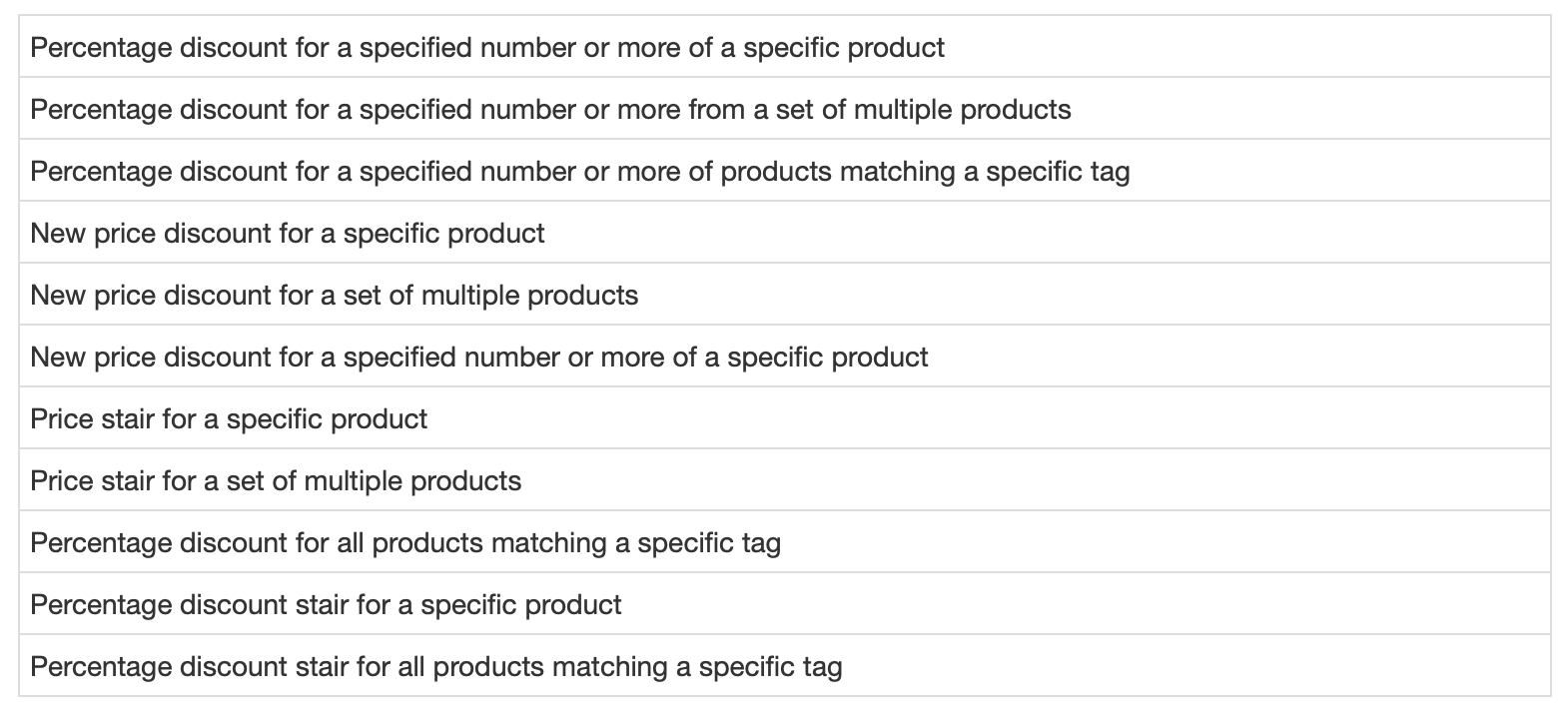Select Percentage discount stair for a specific product
This screenshot has height=721, width=1568.
(326, 605)
